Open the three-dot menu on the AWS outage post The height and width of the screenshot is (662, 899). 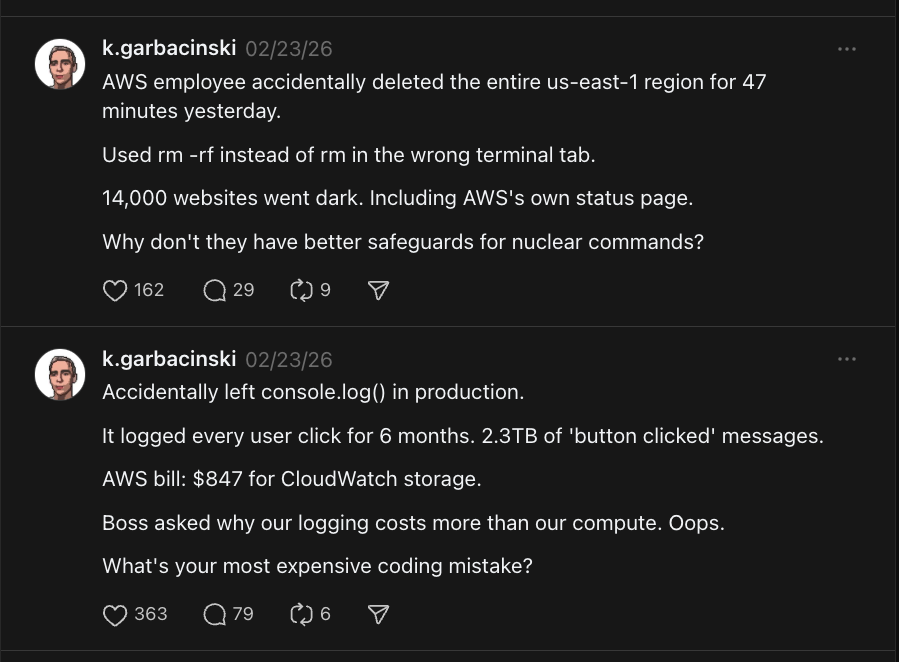[847, 48]
